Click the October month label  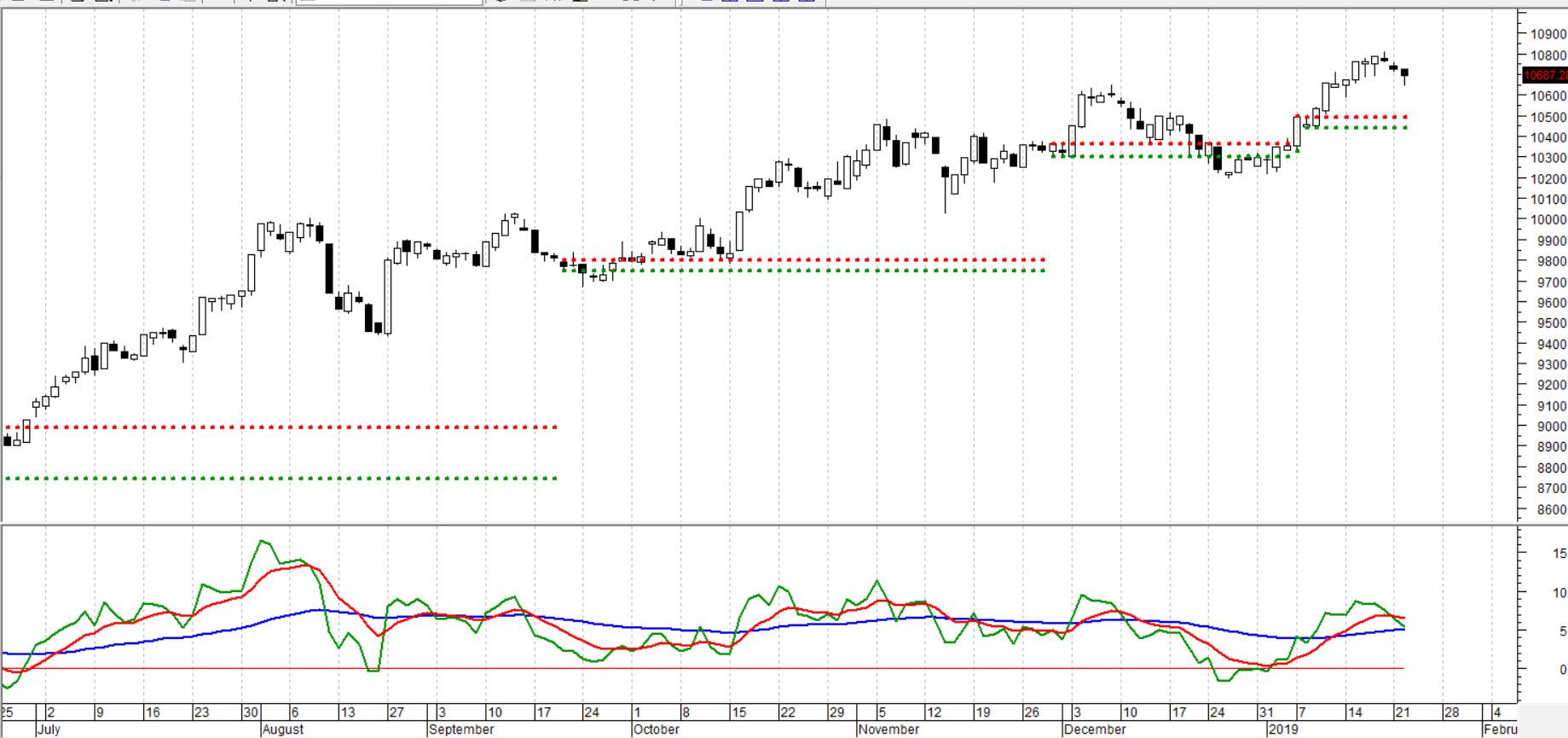657,729
